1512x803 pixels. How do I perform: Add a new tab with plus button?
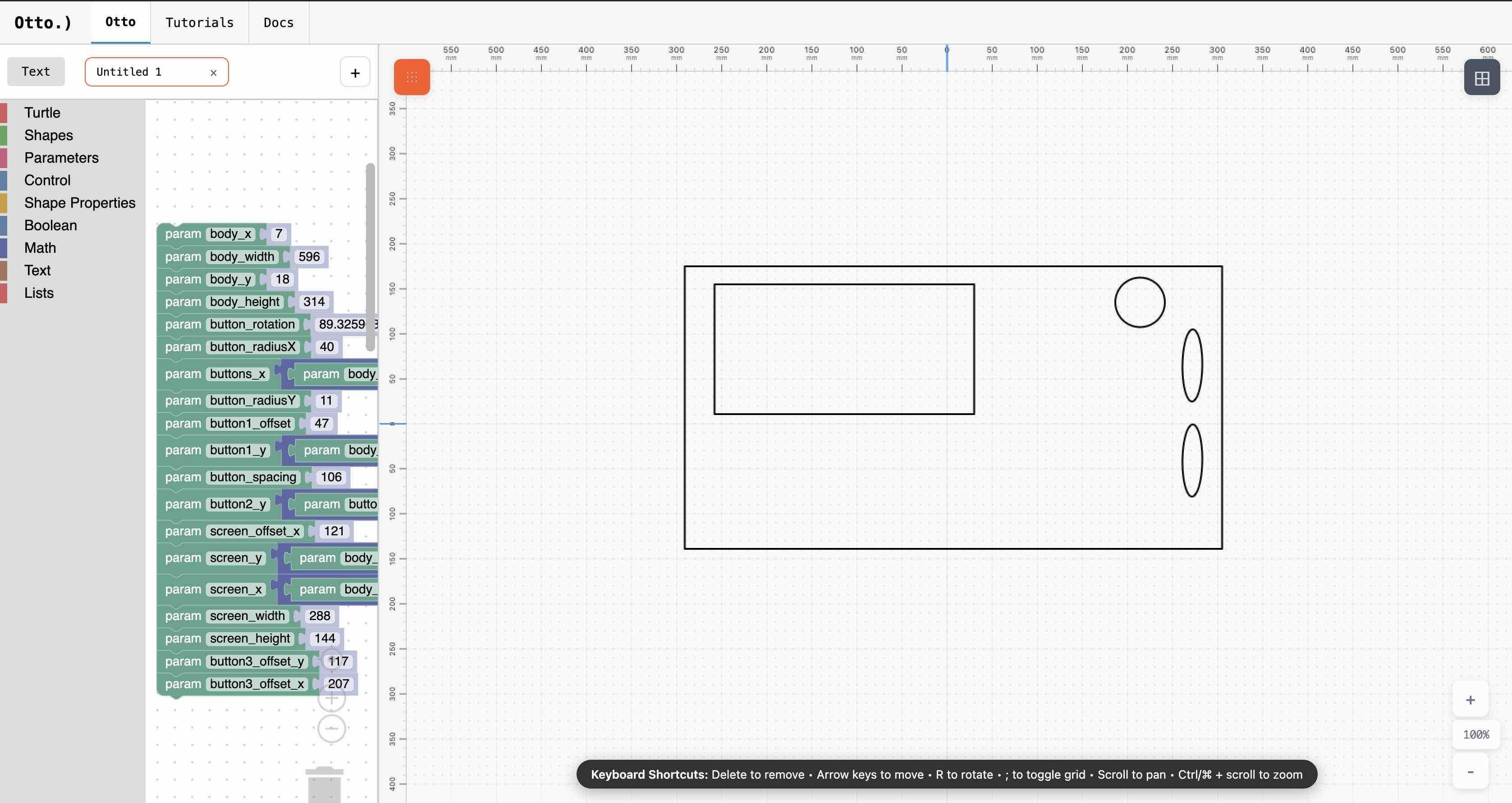354,73
